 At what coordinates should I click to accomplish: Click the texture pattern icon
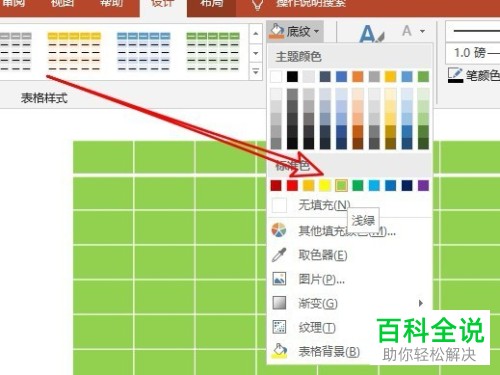279,327
